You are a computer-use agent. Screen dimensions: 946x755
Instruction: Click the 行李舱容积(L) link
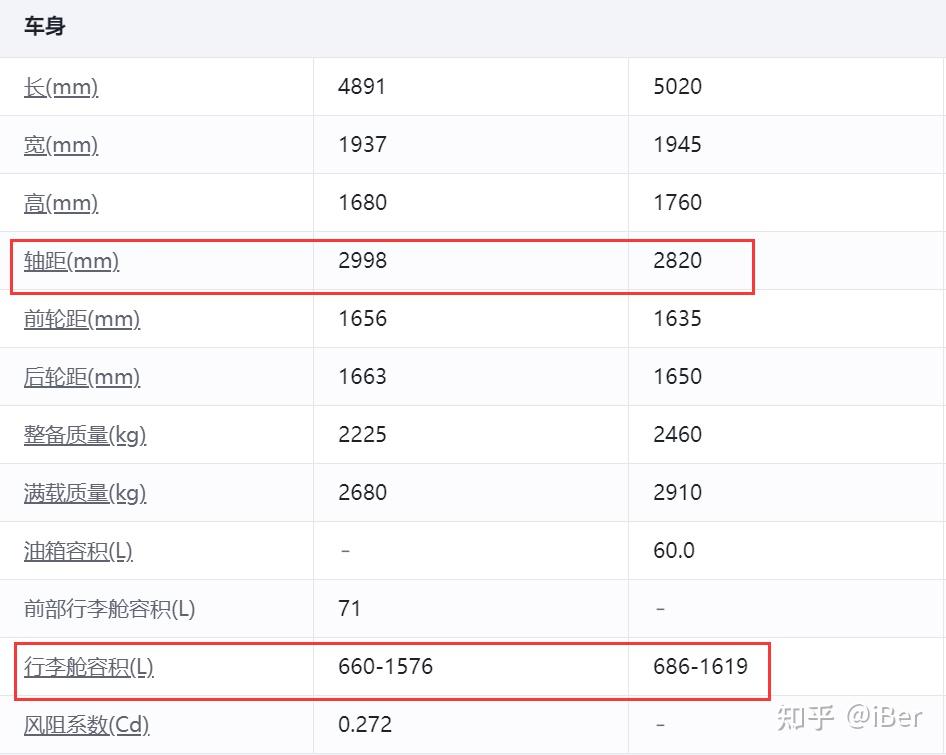[89, 667]
